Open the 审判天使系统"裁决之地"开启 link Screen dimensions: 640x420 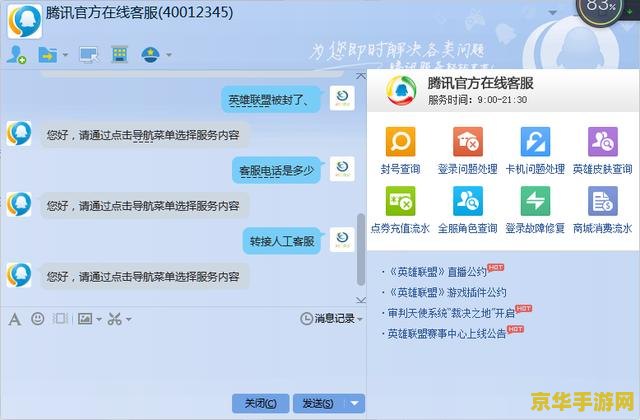(x=451, y=313)
